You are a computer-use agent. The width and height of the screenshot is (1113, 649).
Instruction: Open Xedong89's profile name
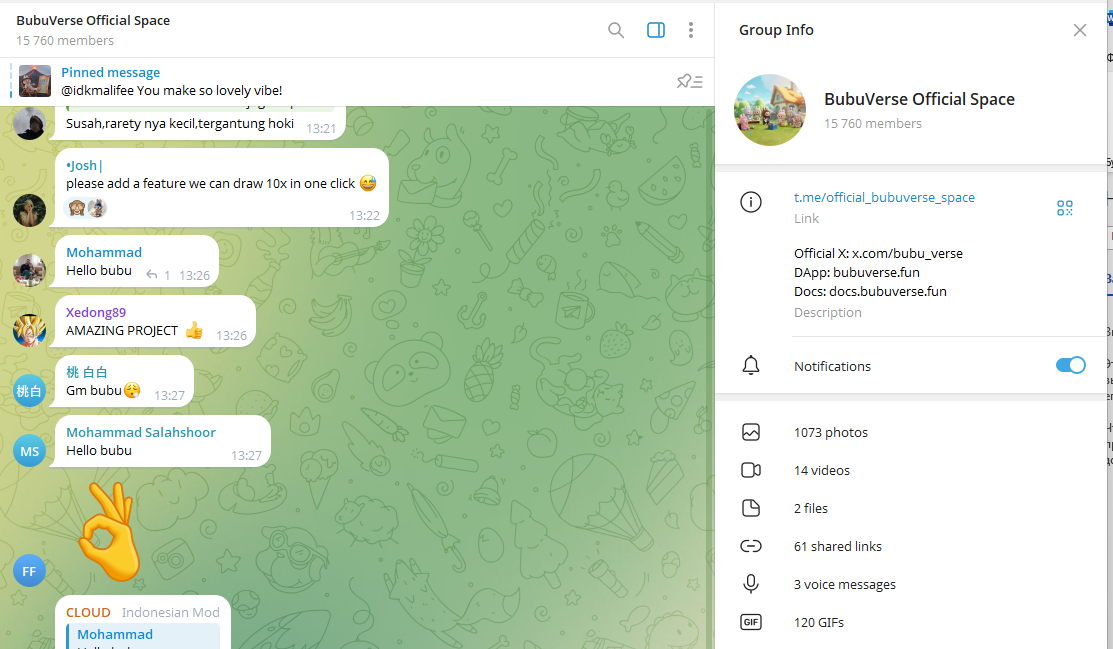coord(96,312)
